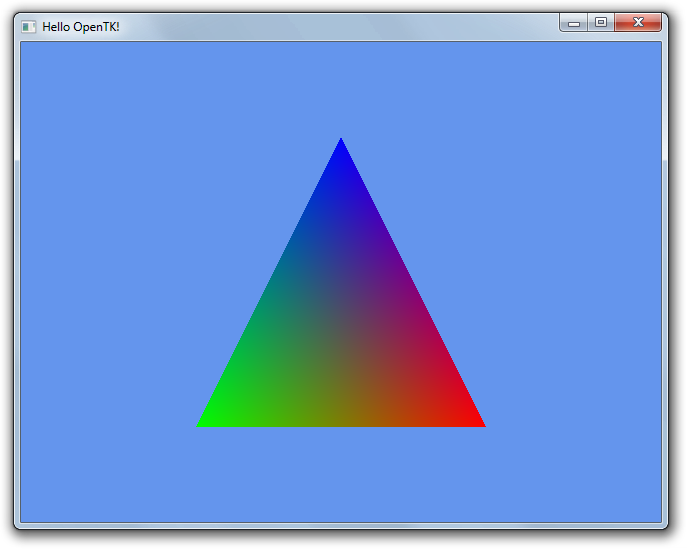Click the background directly above the triangle's tip
Image resolution: width=687 pixels, height=549 pixels.
pos(341,90)
